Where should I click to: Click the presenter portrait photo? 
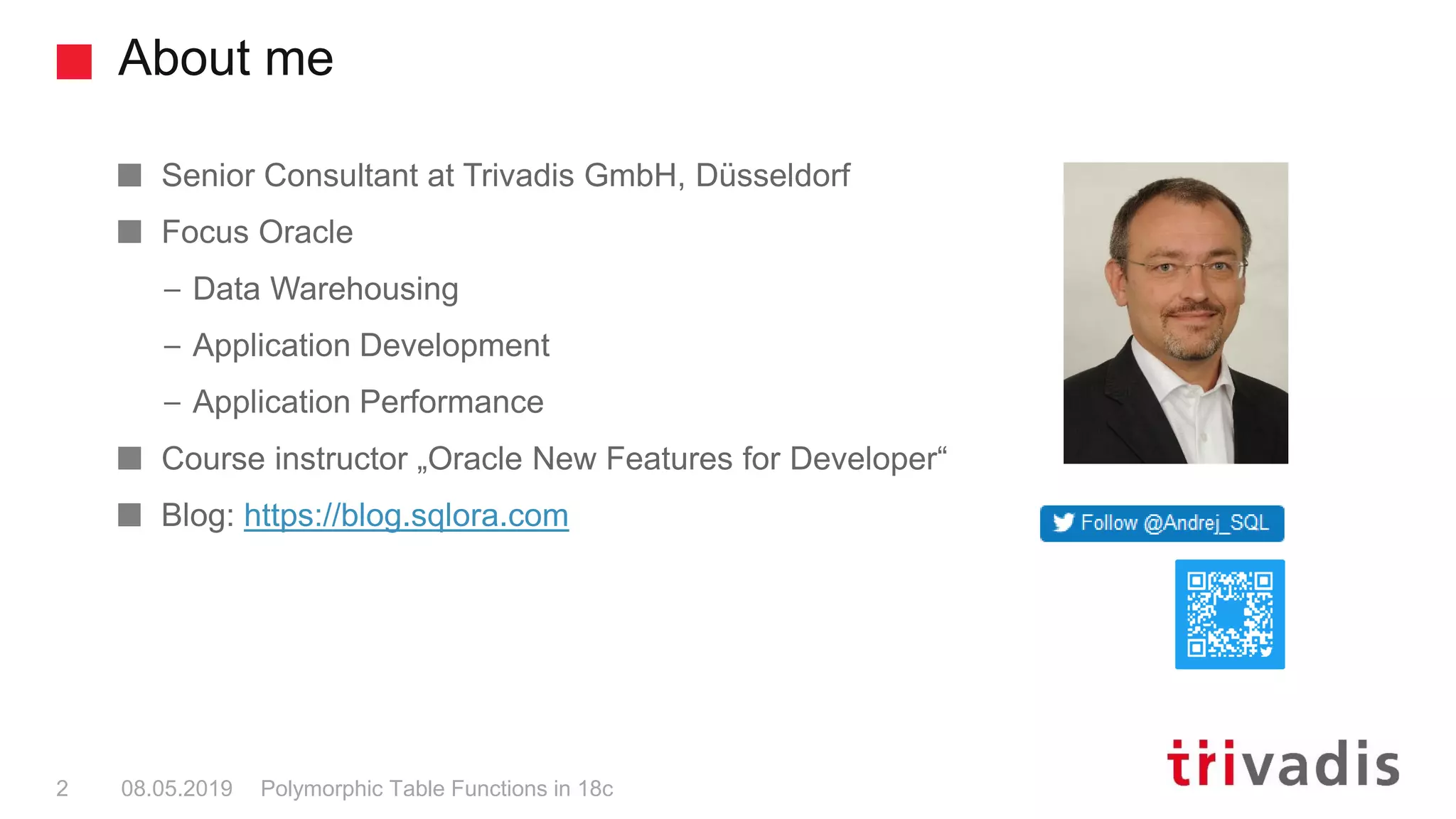tap(1175, 313)
